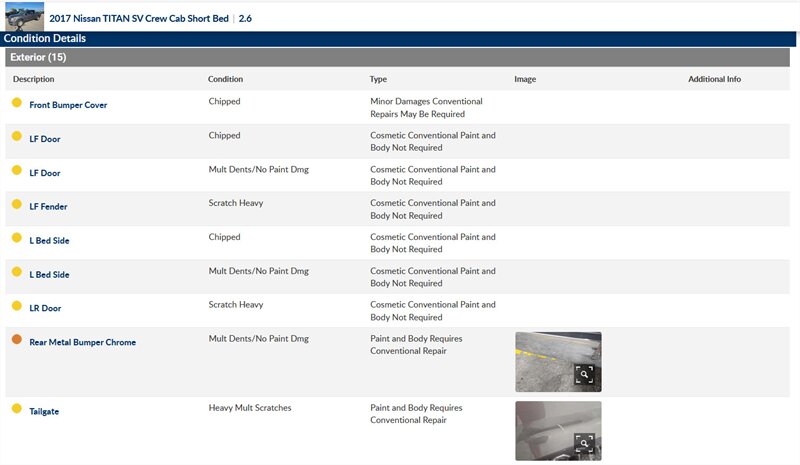Open the Front Bumper Cover link
The height and width of the screenshot is (465, 800).
coord(68,105)
